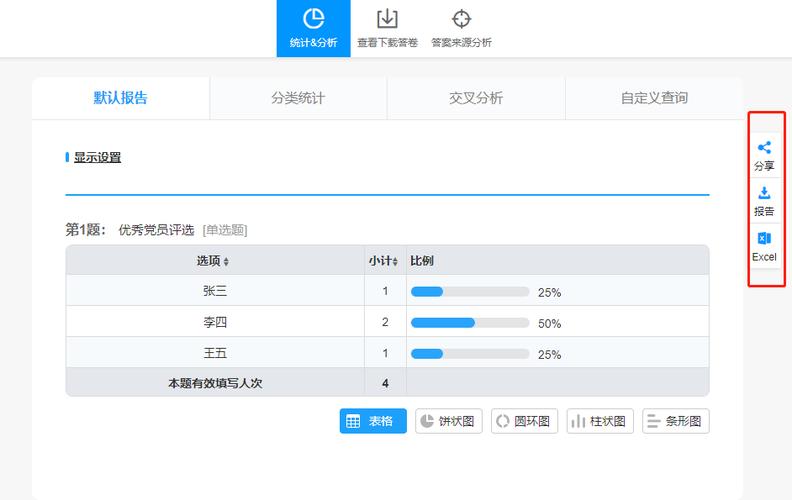Click the total count 4 cell
The image size is (792, 500).
click(x=385, y=383)
